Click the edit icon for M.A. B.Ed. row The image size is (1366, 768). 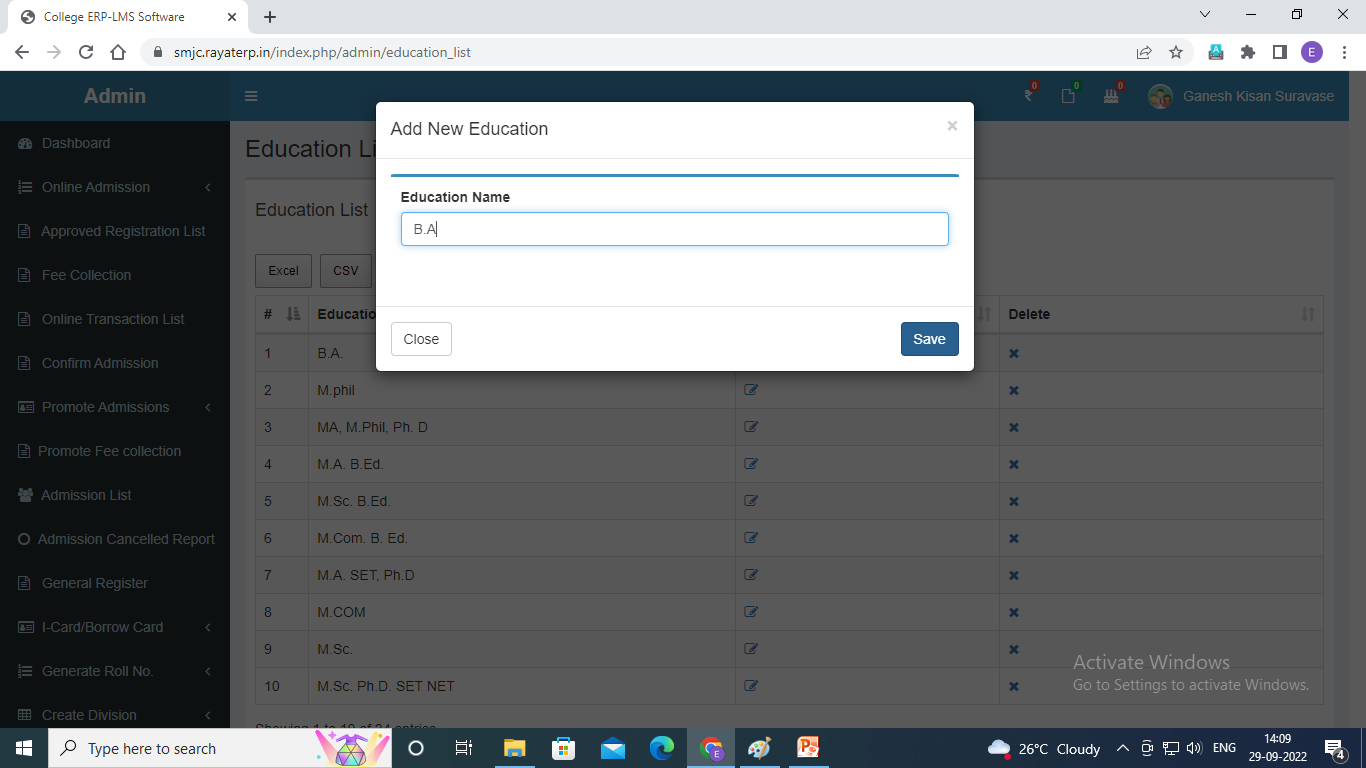[x=751, y=464]
